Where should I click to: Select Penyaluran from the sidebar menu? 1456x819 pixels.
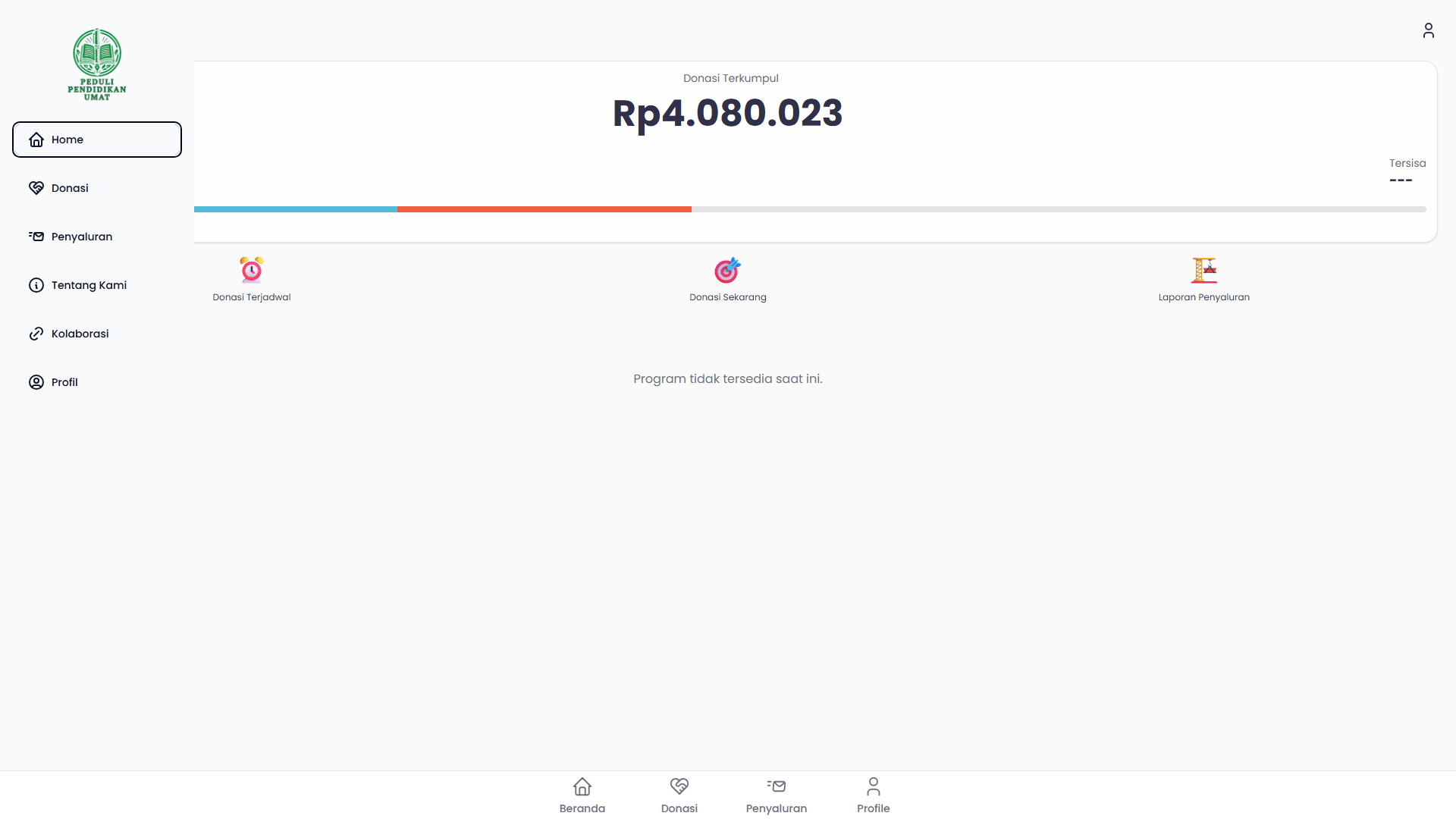coord(82,236)
